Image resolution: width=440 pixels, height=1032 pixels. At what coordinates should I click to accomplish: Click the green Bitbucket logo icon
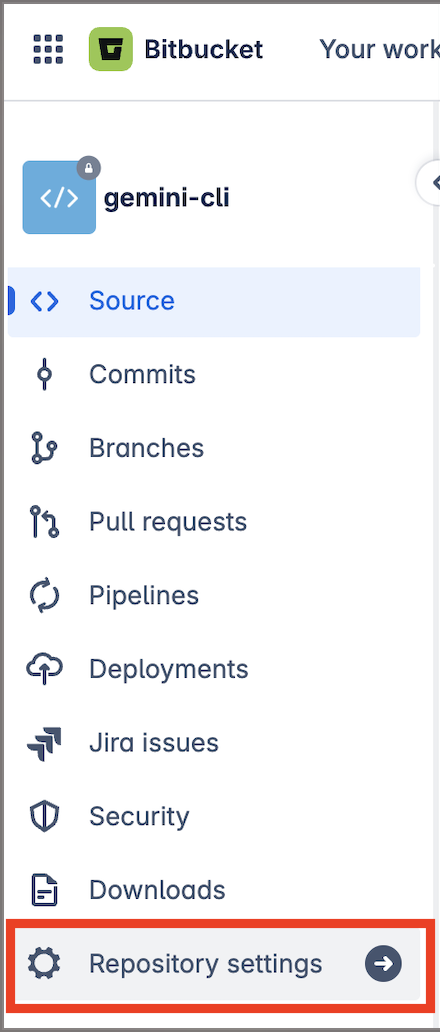click(x=110, y=49)
